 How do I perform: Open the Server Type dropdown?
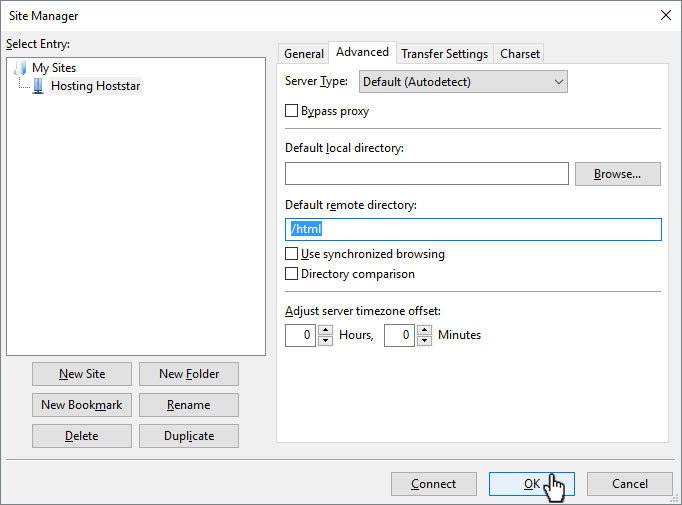coord(463,82)
